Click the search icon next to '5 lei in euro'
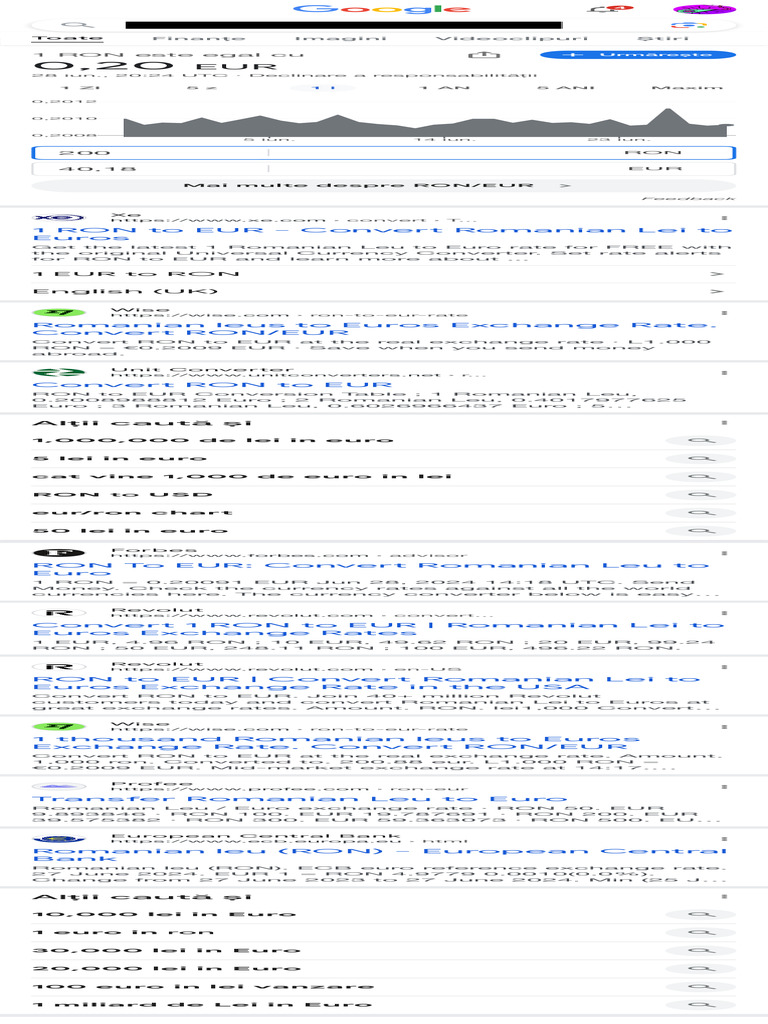The width and height of the screenshot is (768, 1024). (x=701, y=459)
